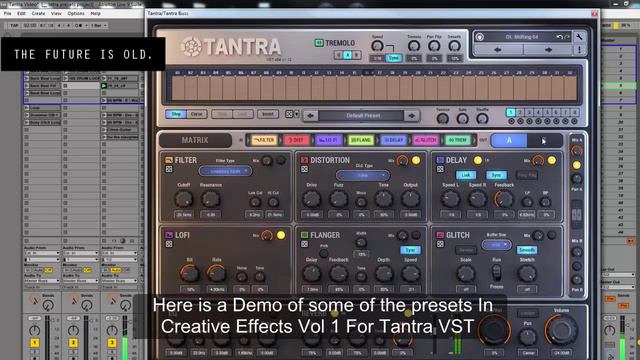Go to previous bank preset arrow
Image resolution: width=640 pixels, height=360 pixels.
(498, 50)
